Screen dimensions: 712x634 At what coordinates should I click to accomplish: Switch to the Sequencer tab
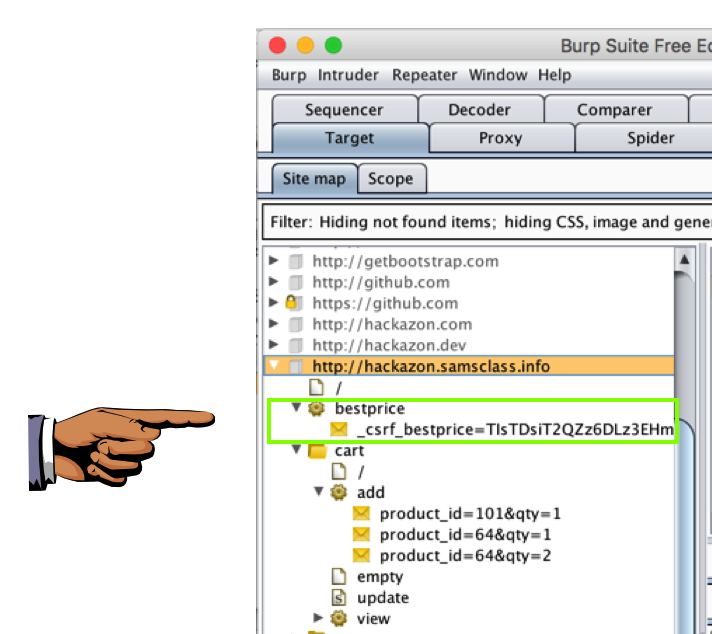(345, 109)
